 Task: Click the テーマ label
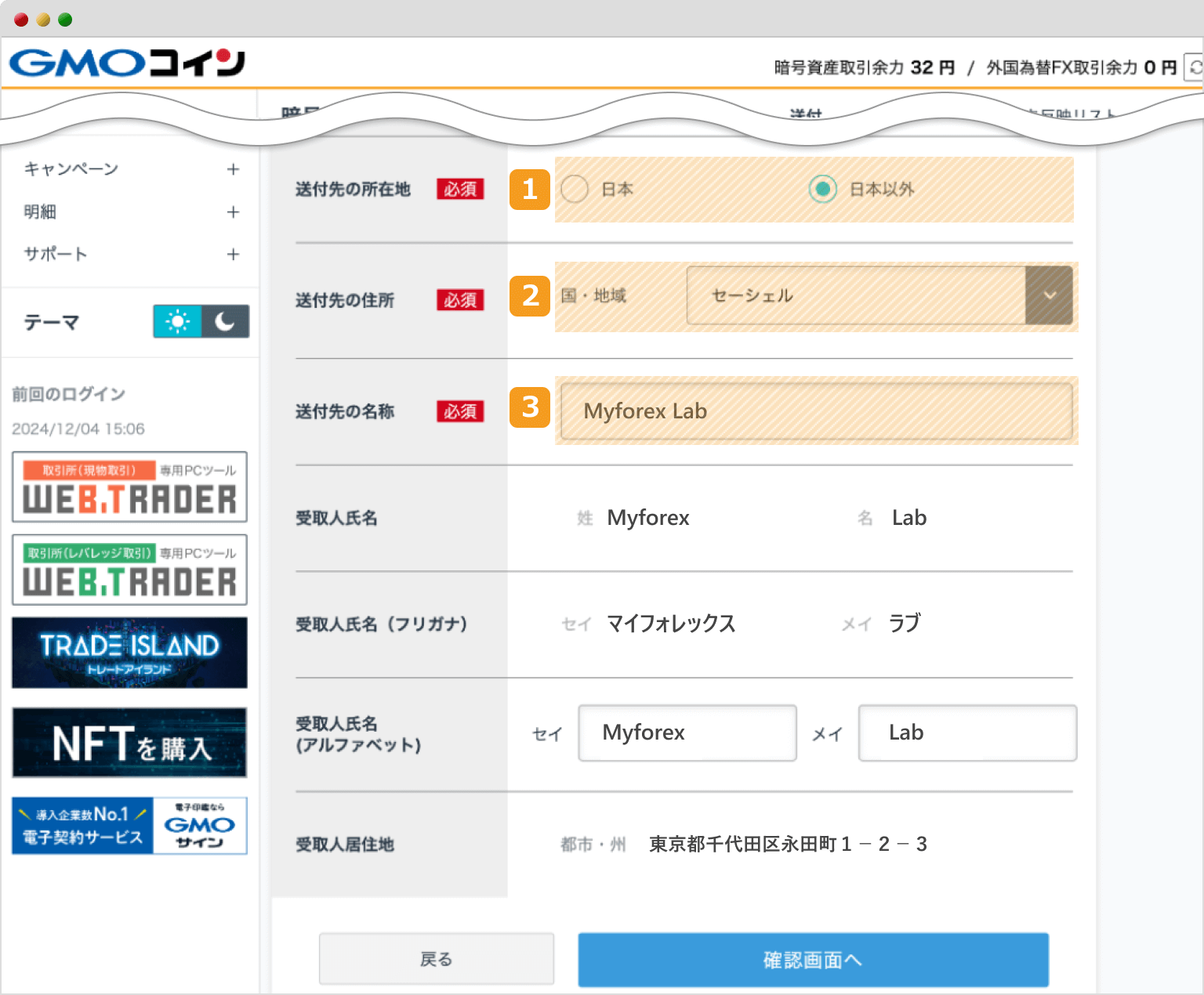[x=52, y=322]
